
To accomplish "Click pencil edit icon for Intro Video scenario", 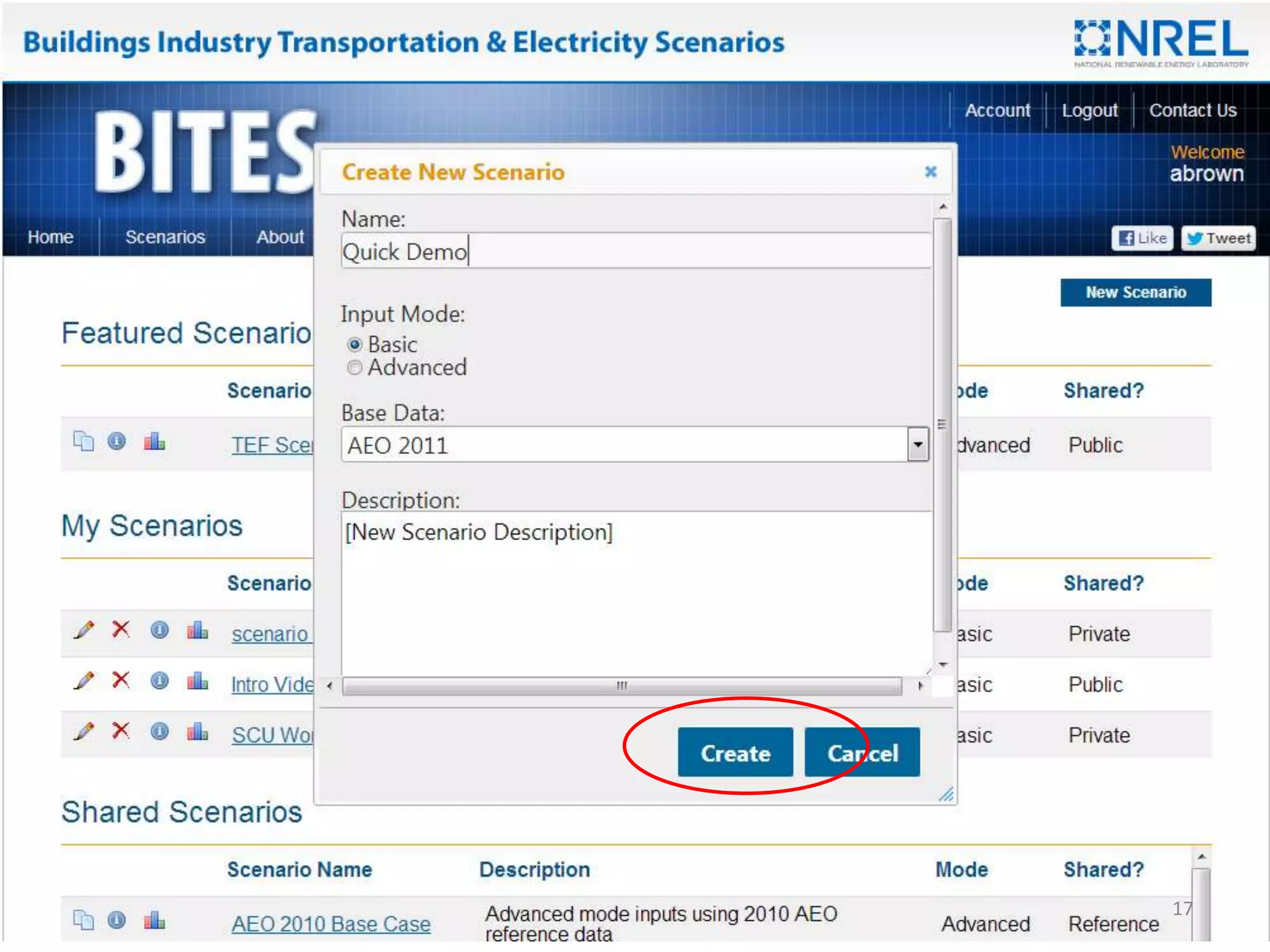I will coord(84,681).
